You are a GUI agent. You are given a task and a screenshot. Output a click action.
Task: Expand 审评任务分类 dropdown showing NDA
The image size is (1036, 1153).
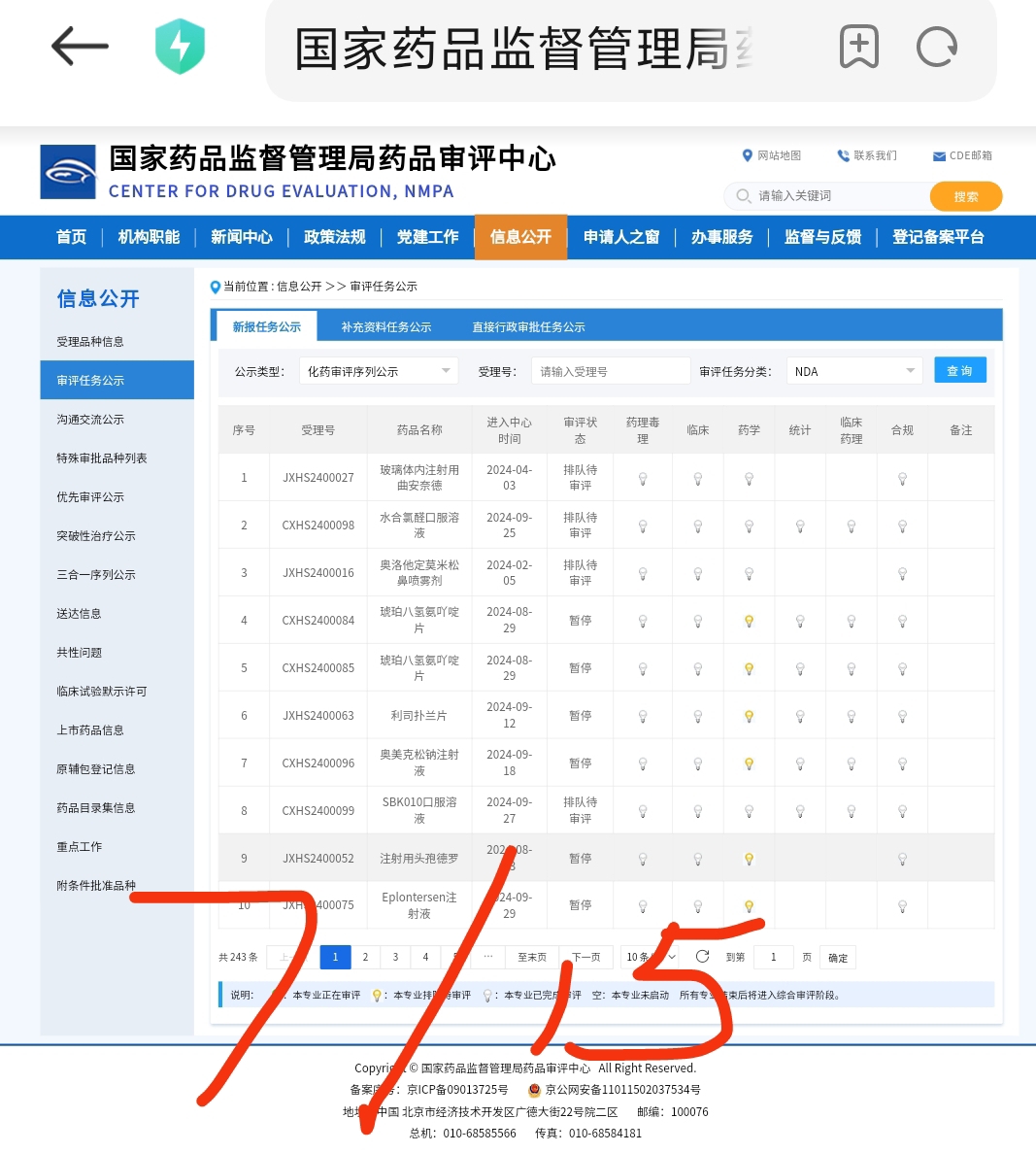coord(853,371)
